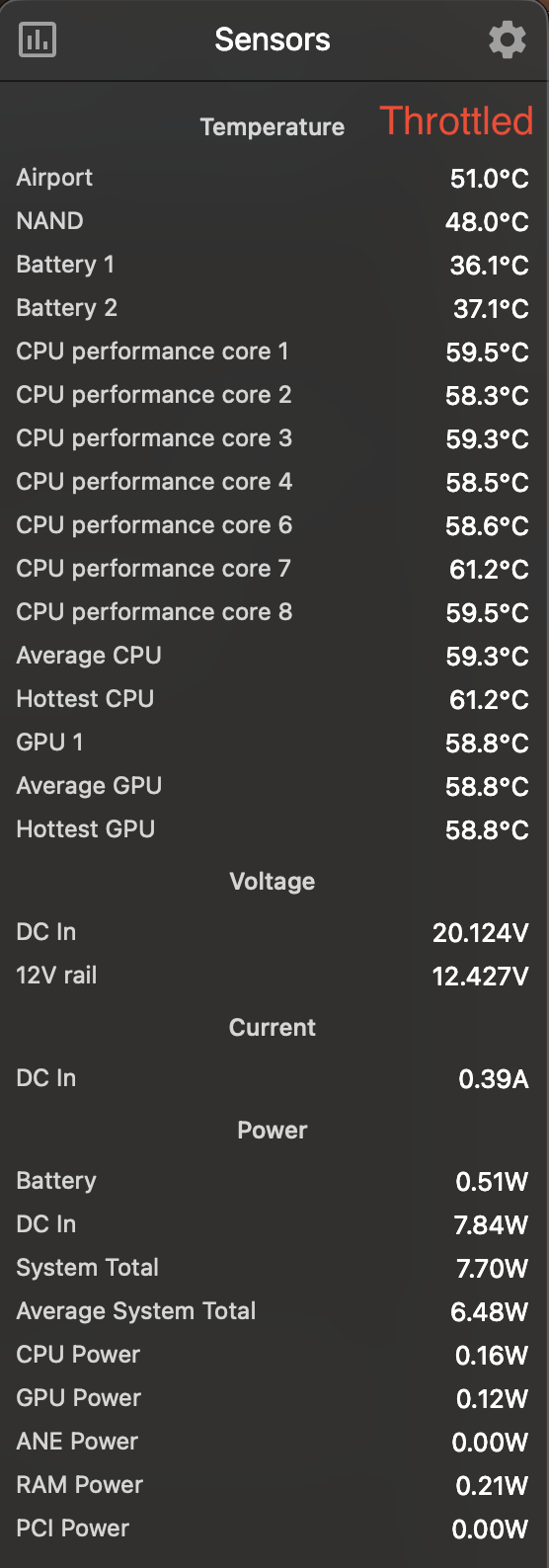Screen dimensions: 549x1568
Task: Click the ANE Power row
Action: point(274,1442)
